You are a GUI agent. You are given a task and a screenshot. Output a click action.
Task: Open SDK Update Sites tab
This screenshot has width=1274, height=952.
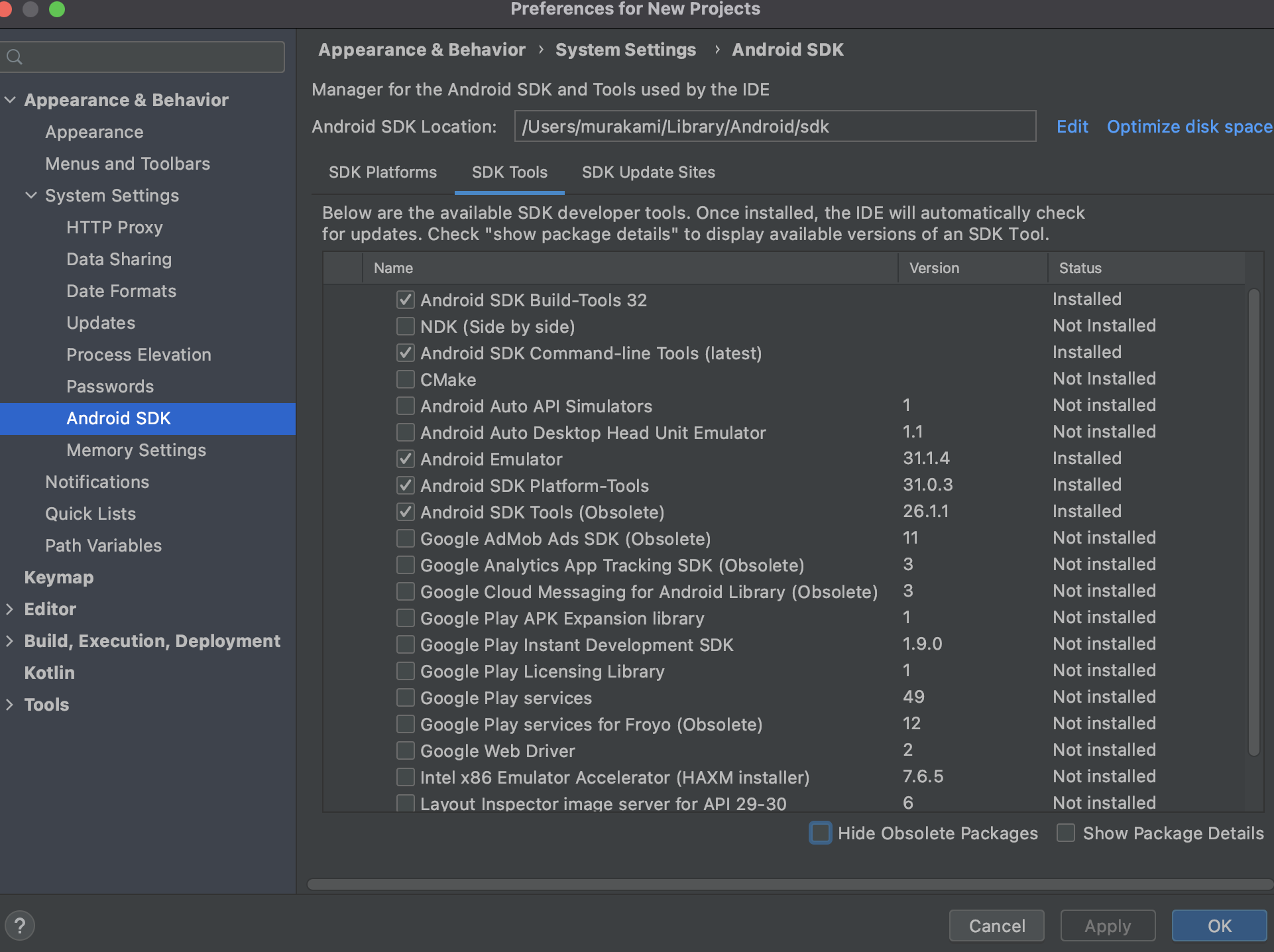tap(648, 172)
